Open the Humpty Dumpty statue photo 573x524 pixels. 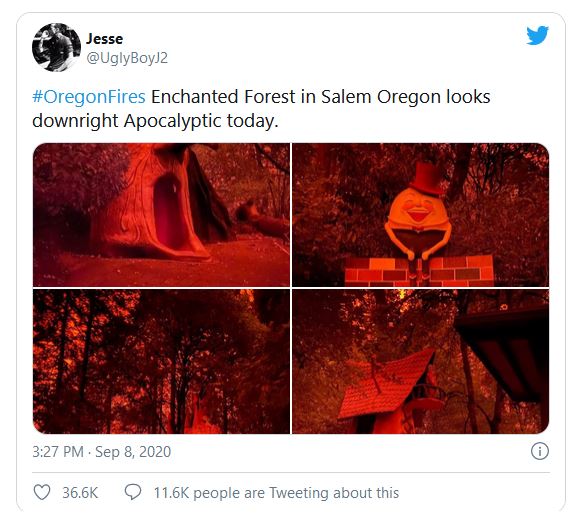point(421,215)
